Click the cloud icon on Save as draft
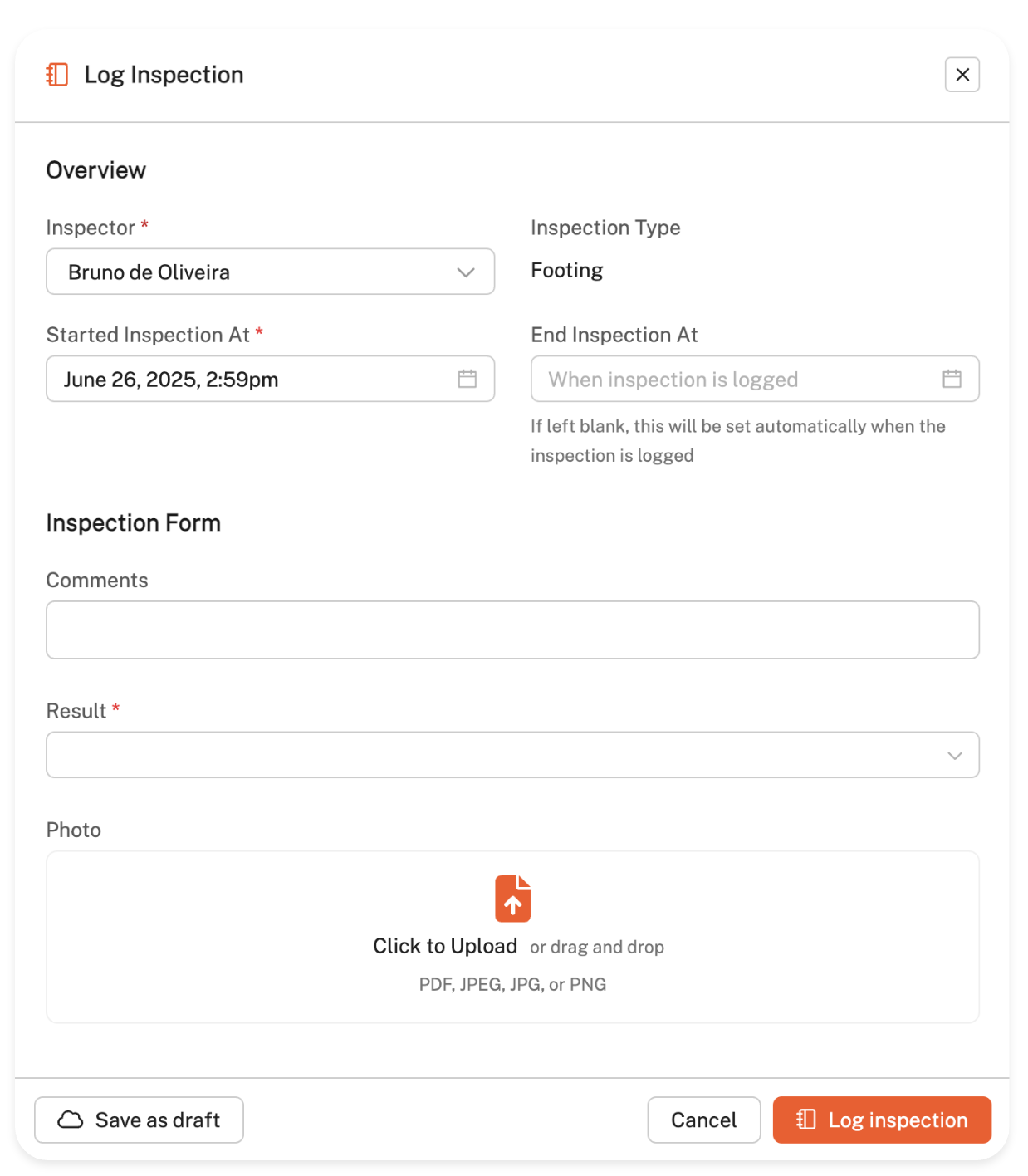The image size is (1028, 1176). (x=71, y=1120)
